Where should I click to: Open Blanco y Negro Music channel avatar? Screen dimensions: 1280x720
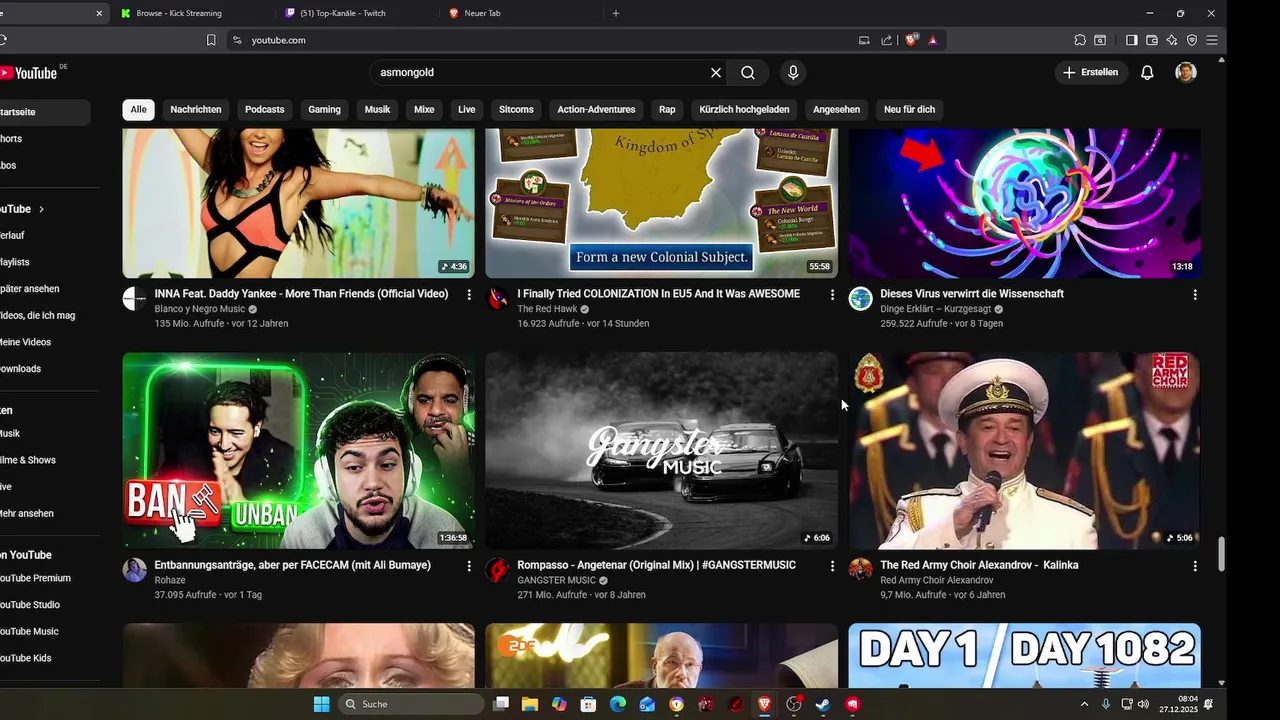point(134,299)
